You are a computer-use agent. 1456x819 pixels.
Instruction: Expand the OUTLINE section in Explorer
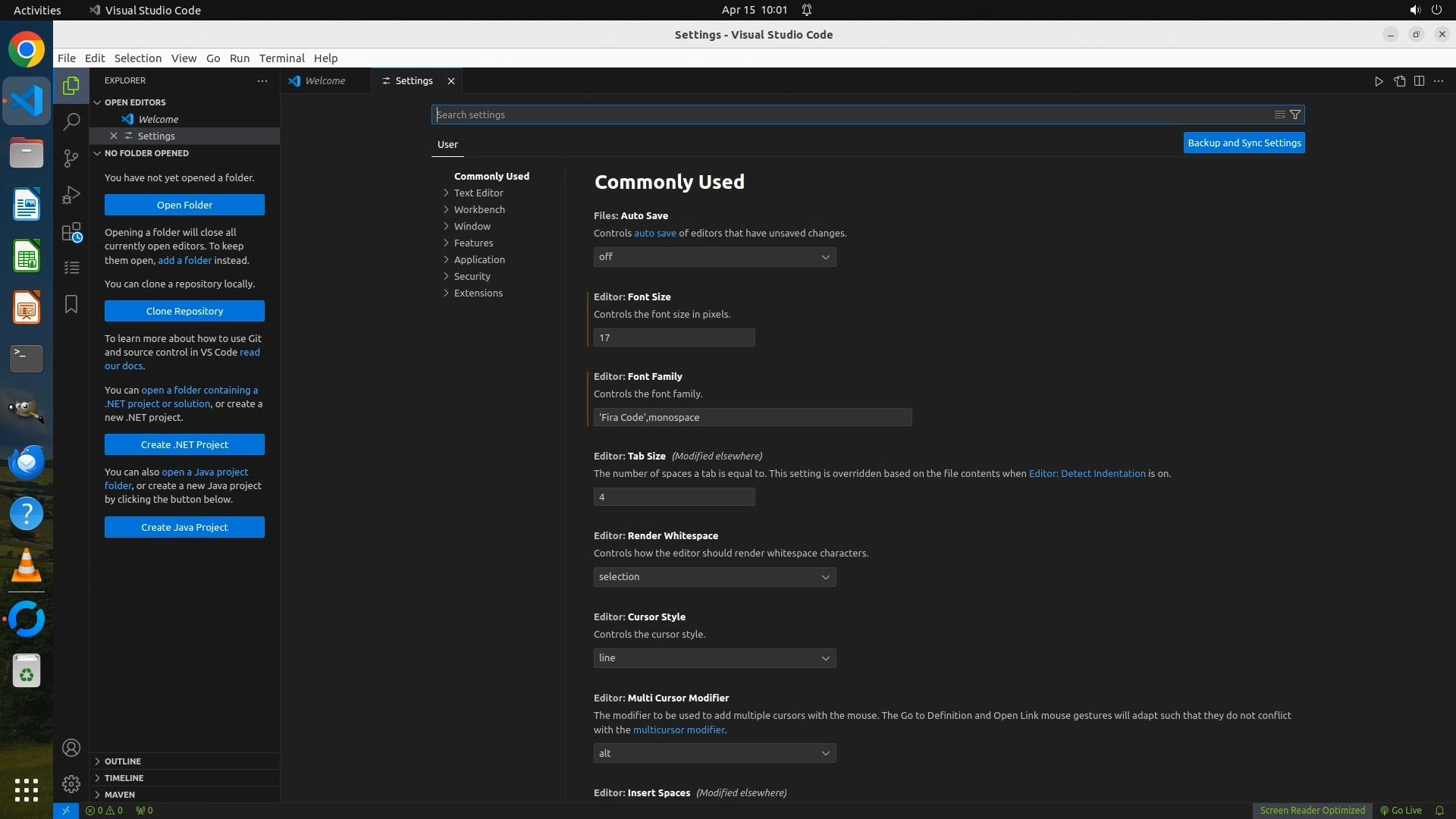[x=123, y=761]
